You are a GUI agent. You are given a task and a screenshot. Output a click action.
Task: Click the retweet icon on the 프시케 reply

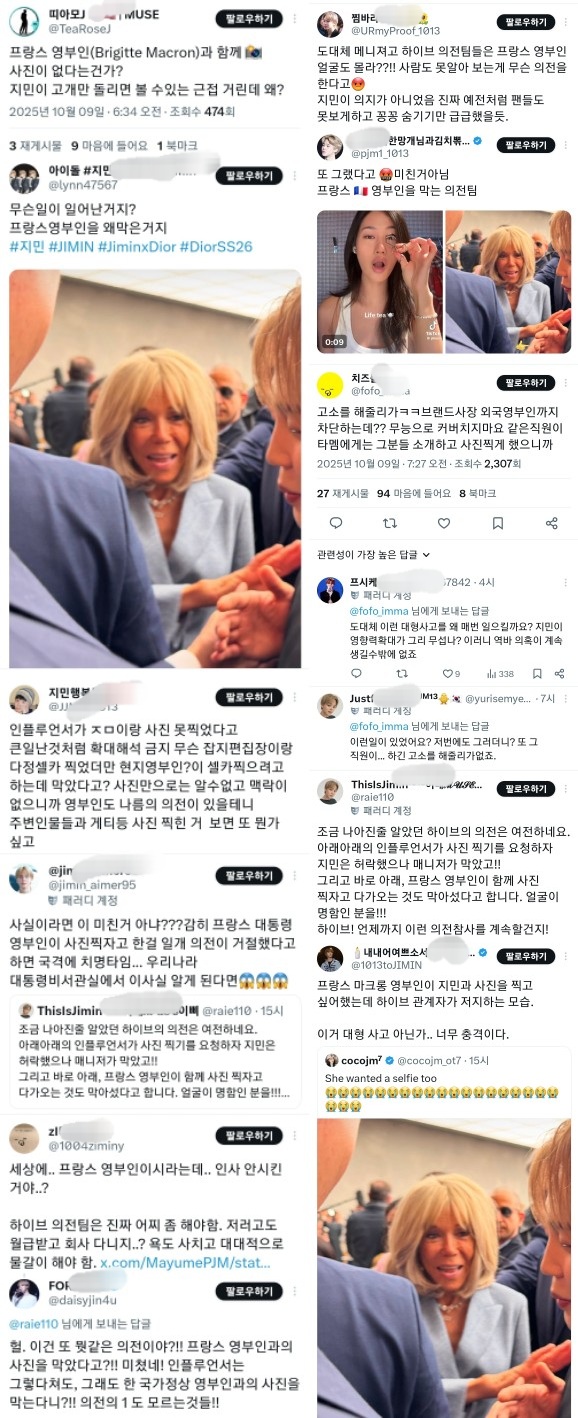tap(401, 673)
